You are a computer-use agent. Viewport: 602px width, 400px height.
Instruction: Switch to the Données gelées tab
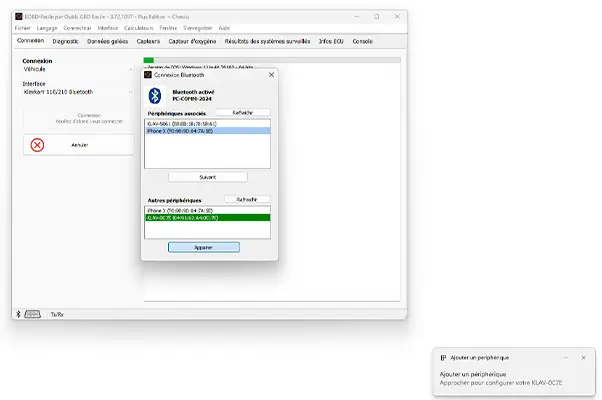108,41
